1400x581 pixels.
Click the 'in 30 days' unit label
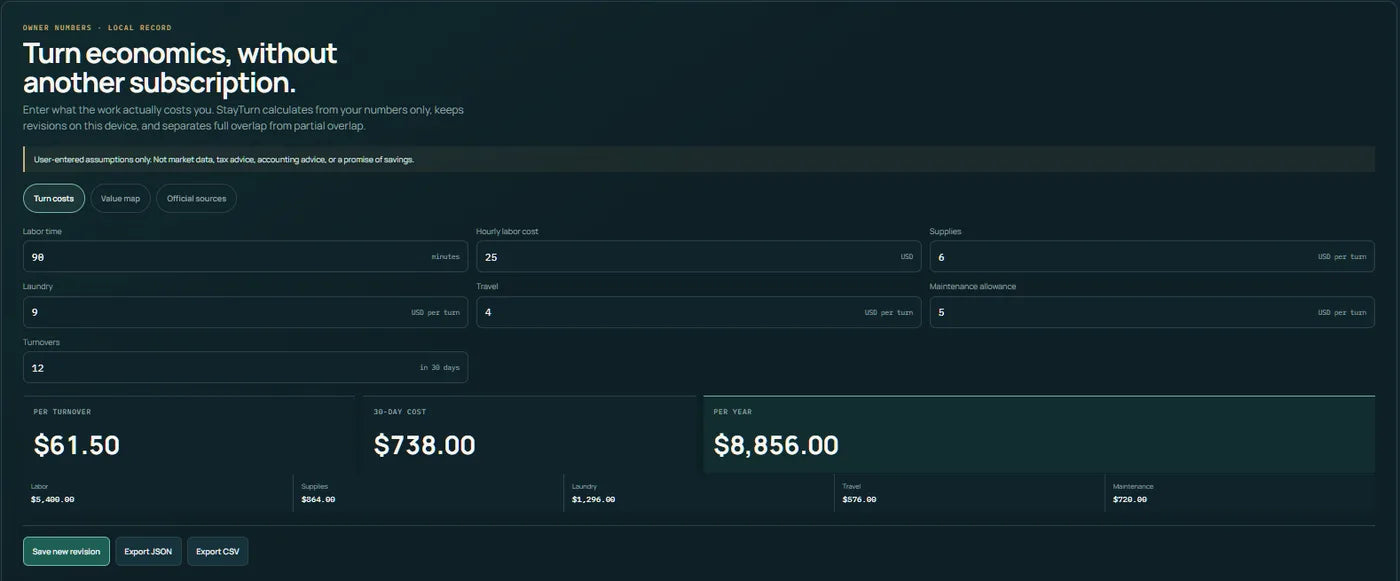click(x=440, y=368)
